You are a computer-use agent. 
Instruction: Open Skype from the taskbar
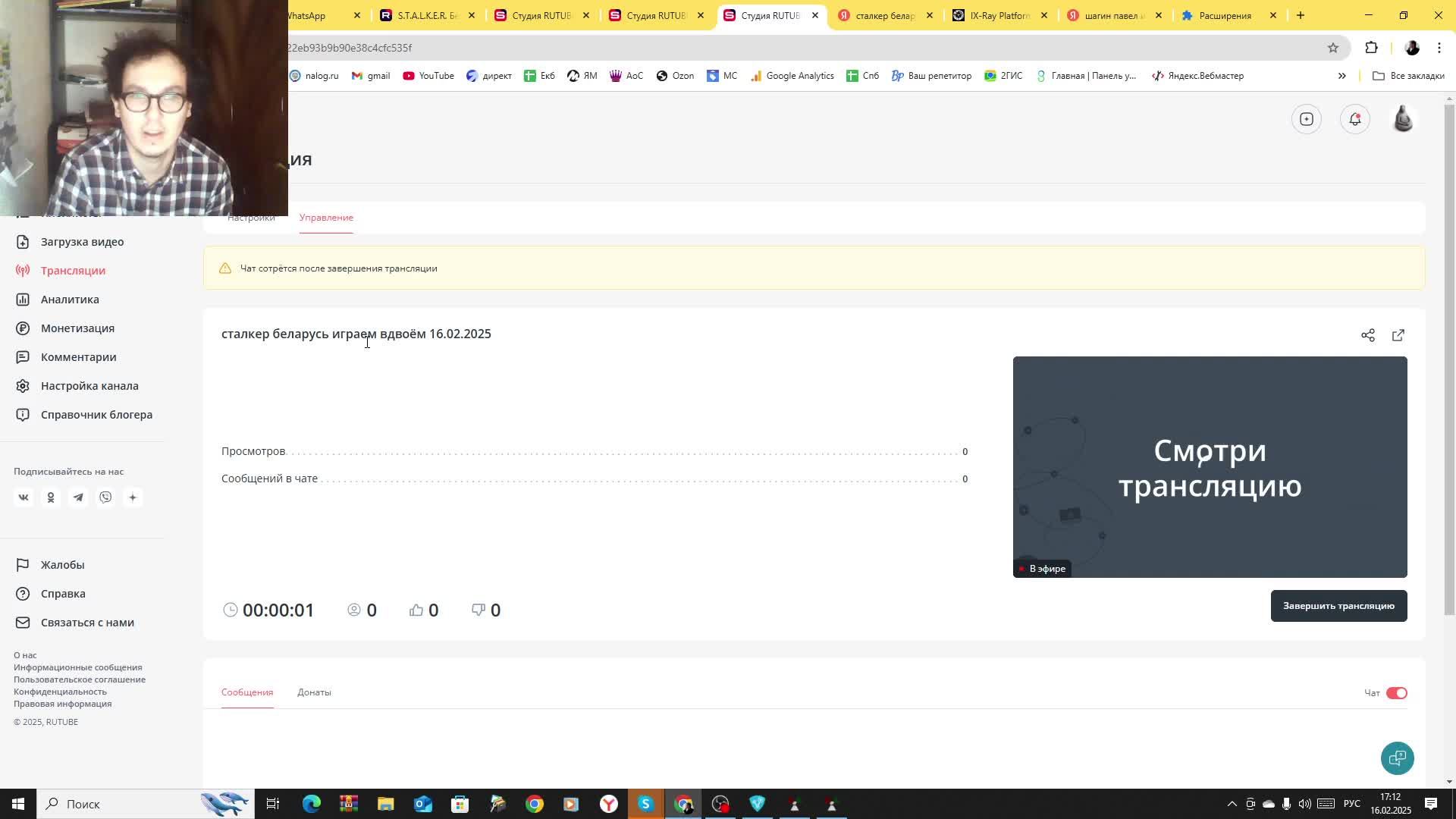pyautogui.click(x=645, y=804)
